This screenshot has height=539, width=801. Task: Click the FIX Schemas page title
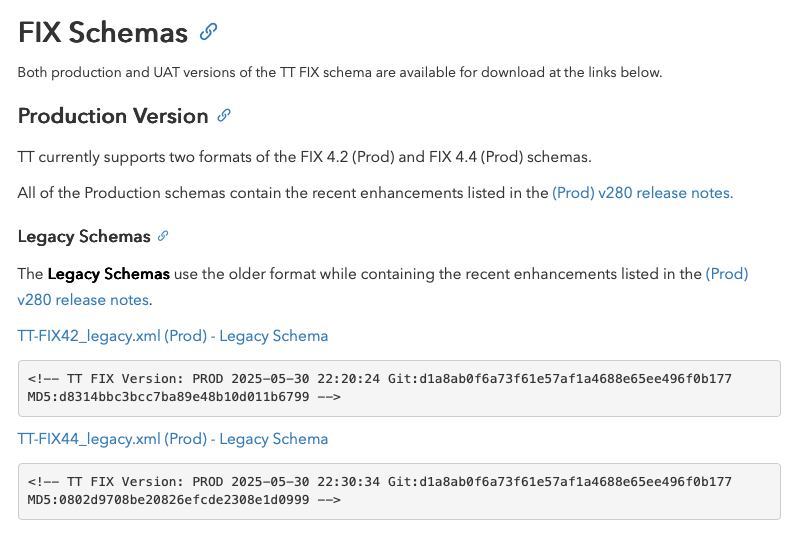[x=103, y=32]
